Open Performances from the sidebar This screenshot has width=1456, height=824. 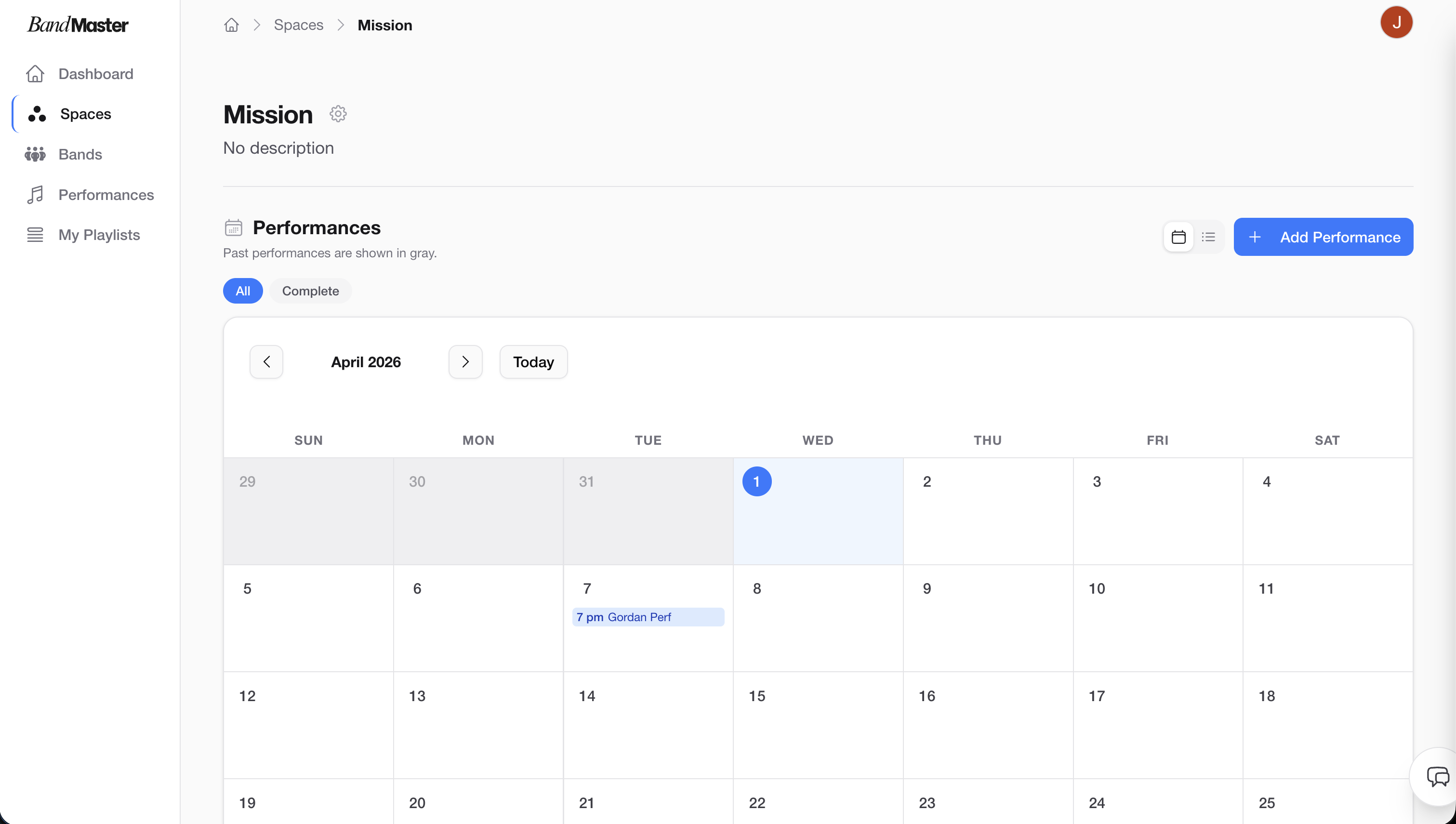(x=106, y=195)
